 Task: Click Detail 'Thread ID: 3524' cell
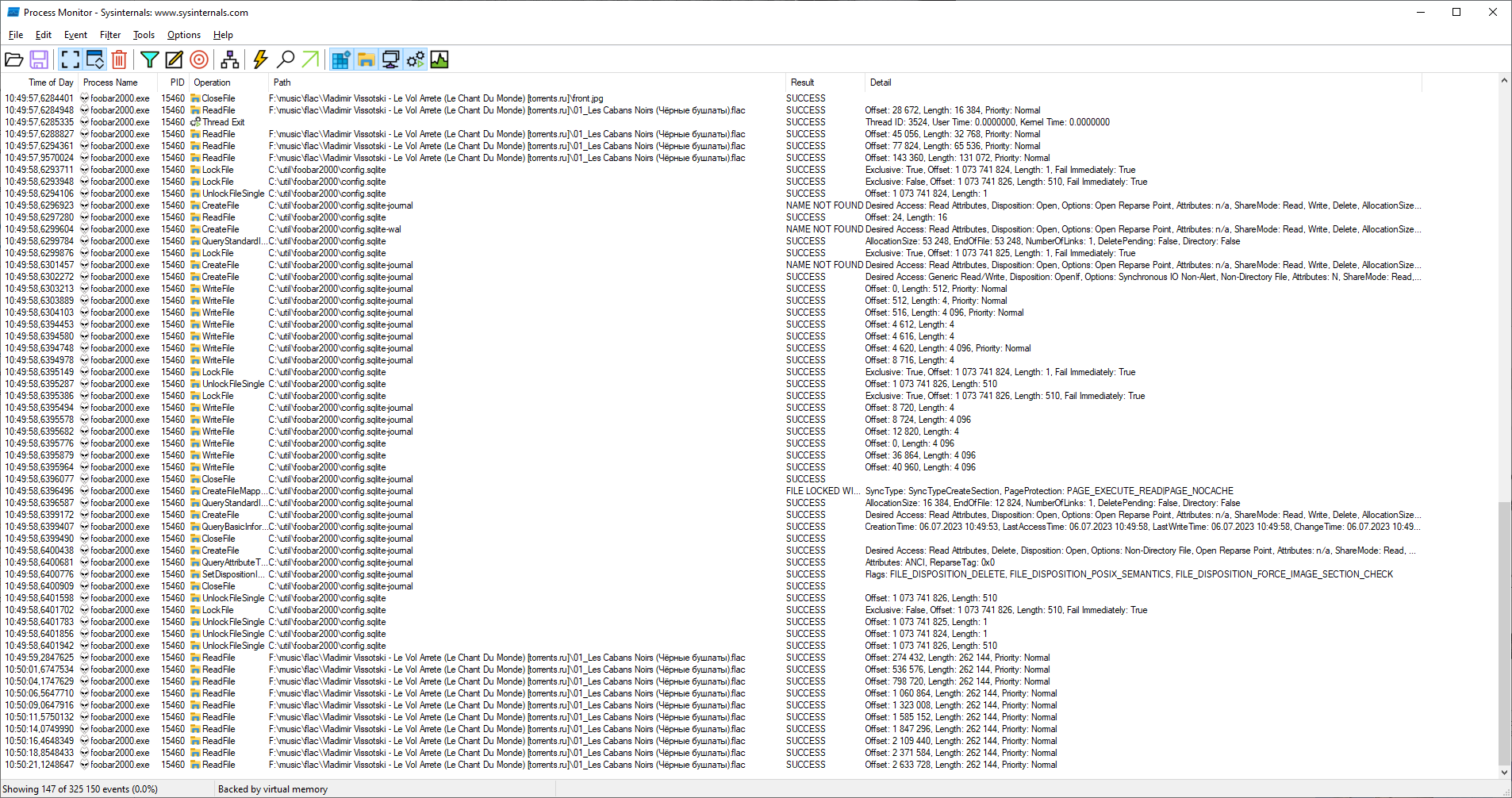coord(988,122)
